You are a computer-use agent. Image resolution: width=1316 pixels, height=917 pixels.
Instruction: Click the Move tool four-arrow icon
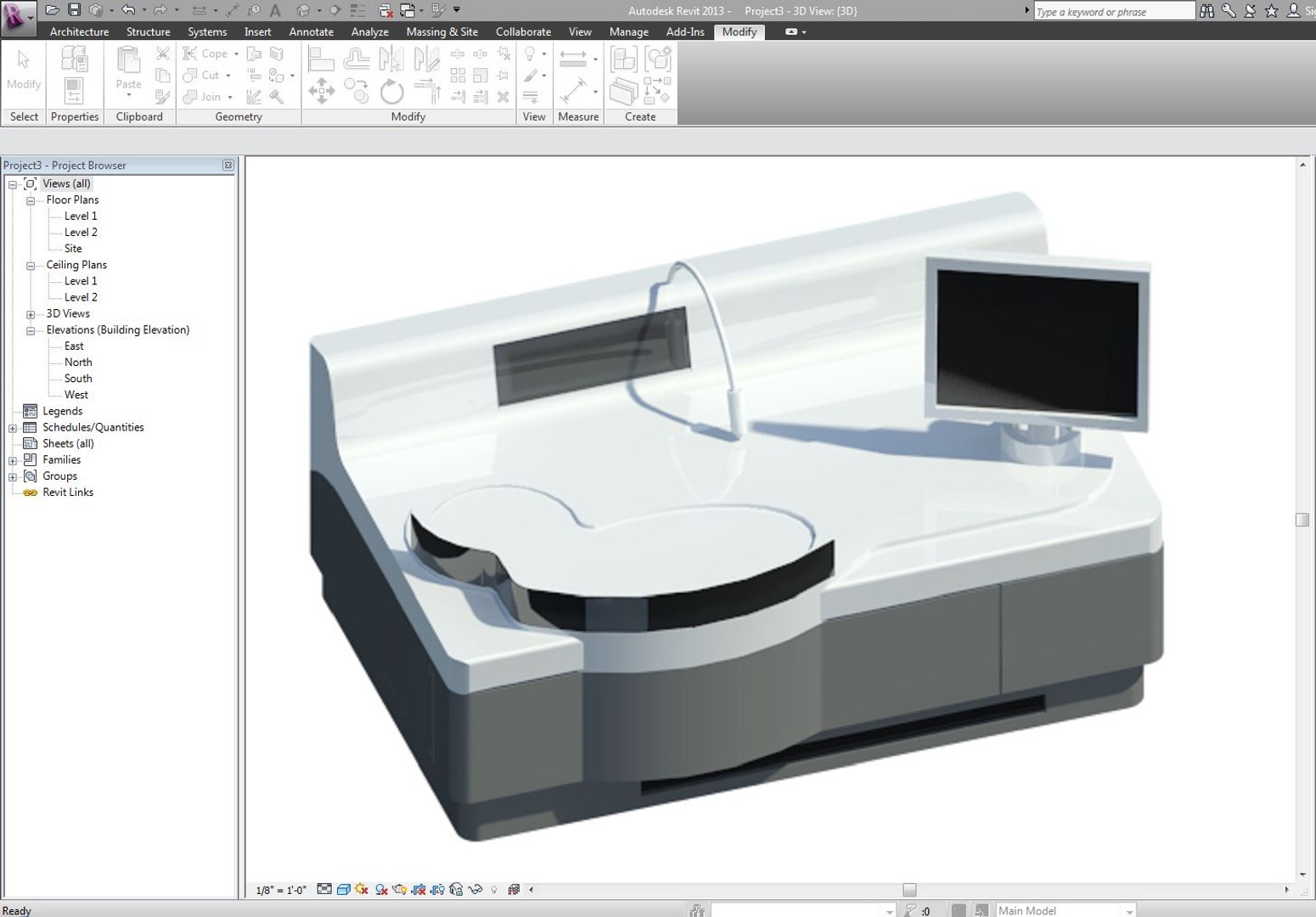click(321, 91)
